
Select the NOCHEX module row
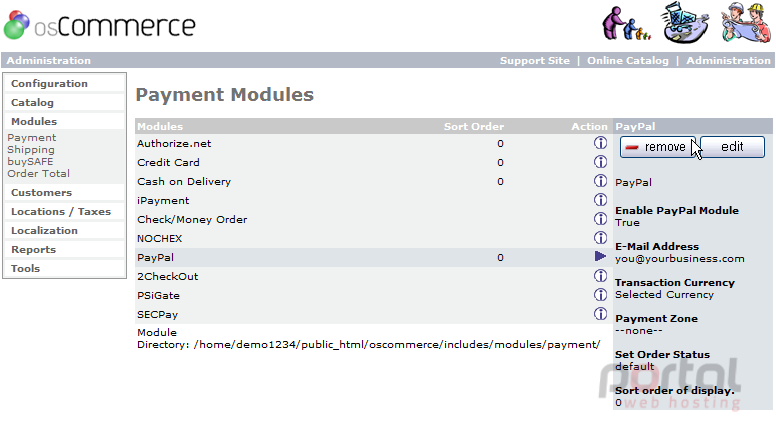[374, 238]
